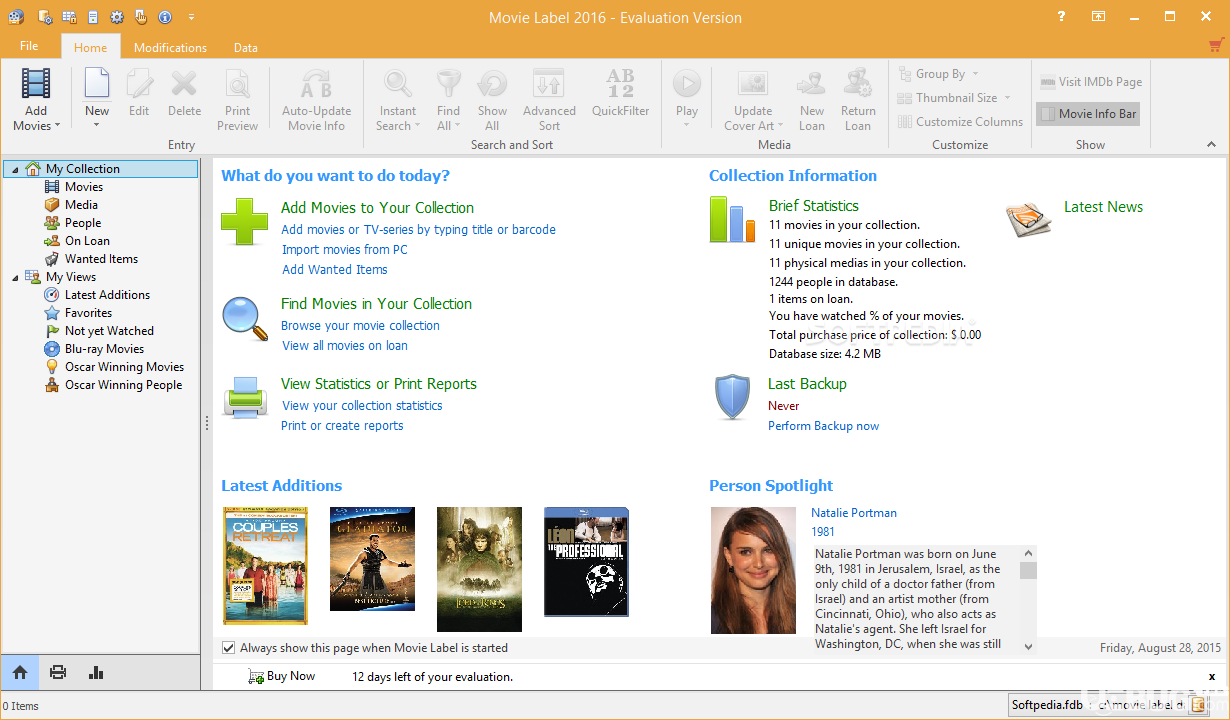
Task: Click the printer View Statistics icon
Action: [x=245, y=397]
